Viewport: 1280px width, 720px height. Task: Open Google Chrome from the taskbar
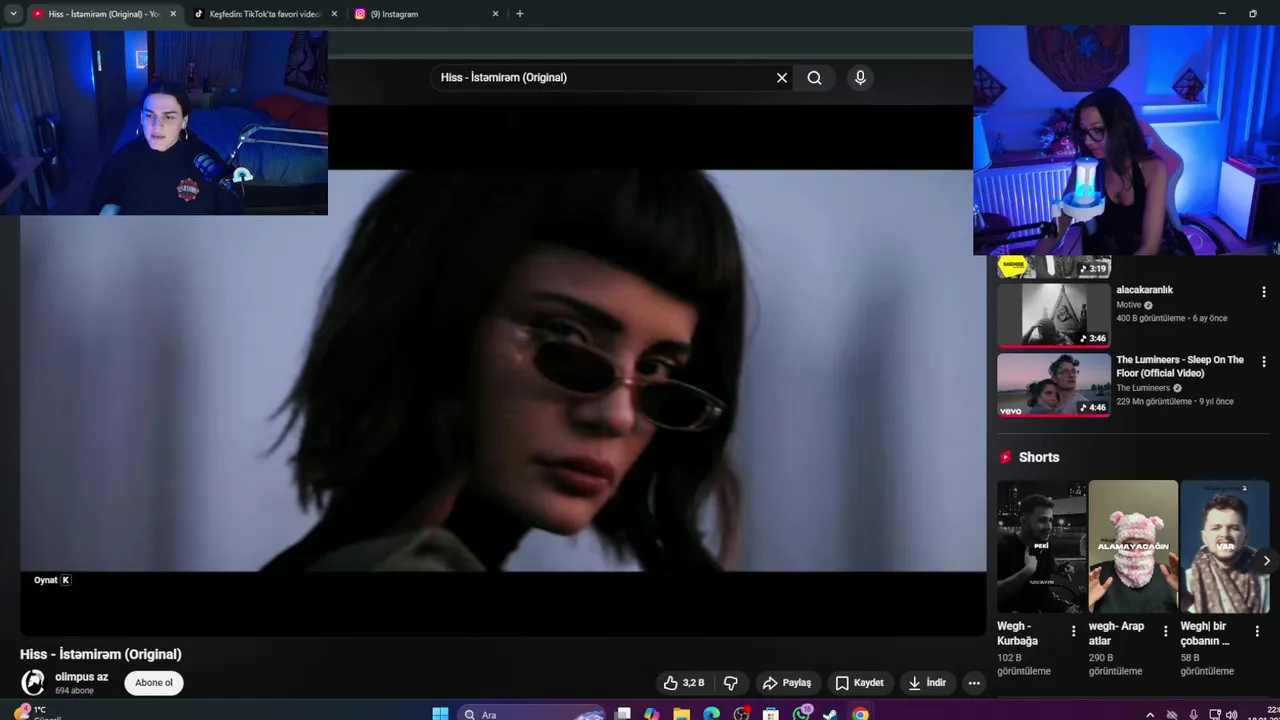point(861,714)
